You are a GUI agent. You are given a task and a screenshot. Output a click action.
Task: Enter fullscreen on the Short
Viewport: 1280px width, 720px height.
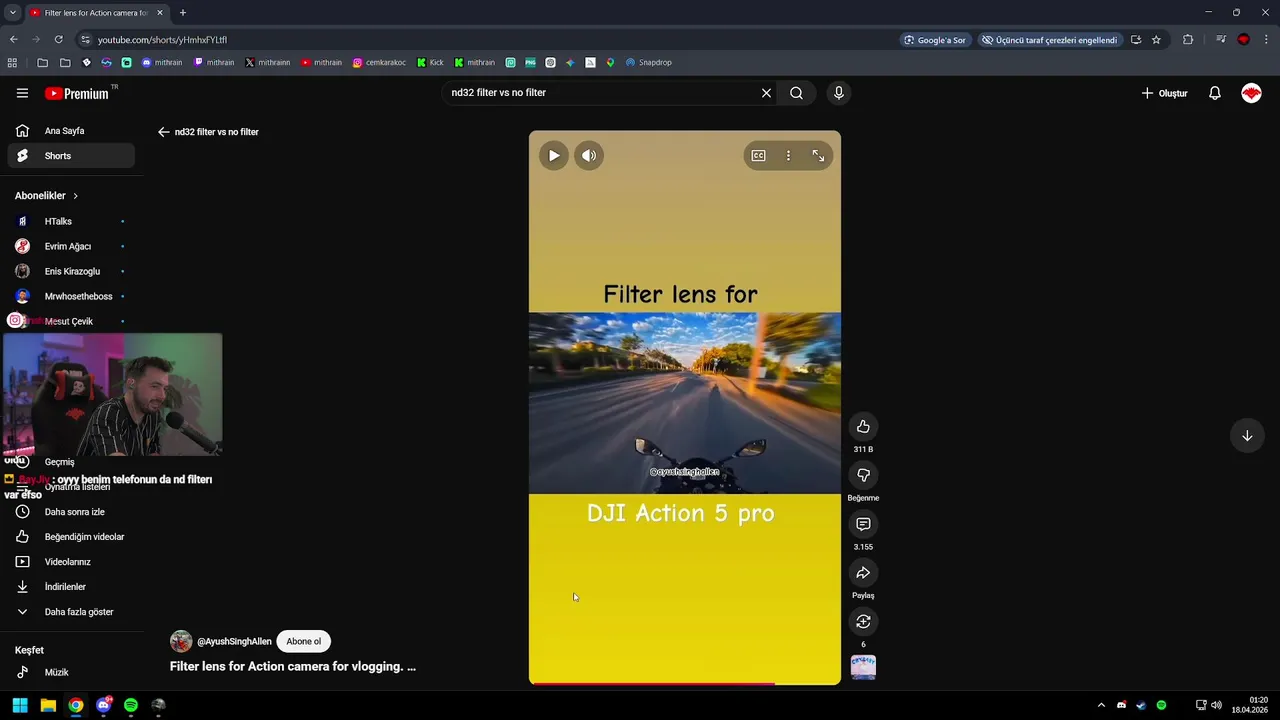[x=818, y=155]
